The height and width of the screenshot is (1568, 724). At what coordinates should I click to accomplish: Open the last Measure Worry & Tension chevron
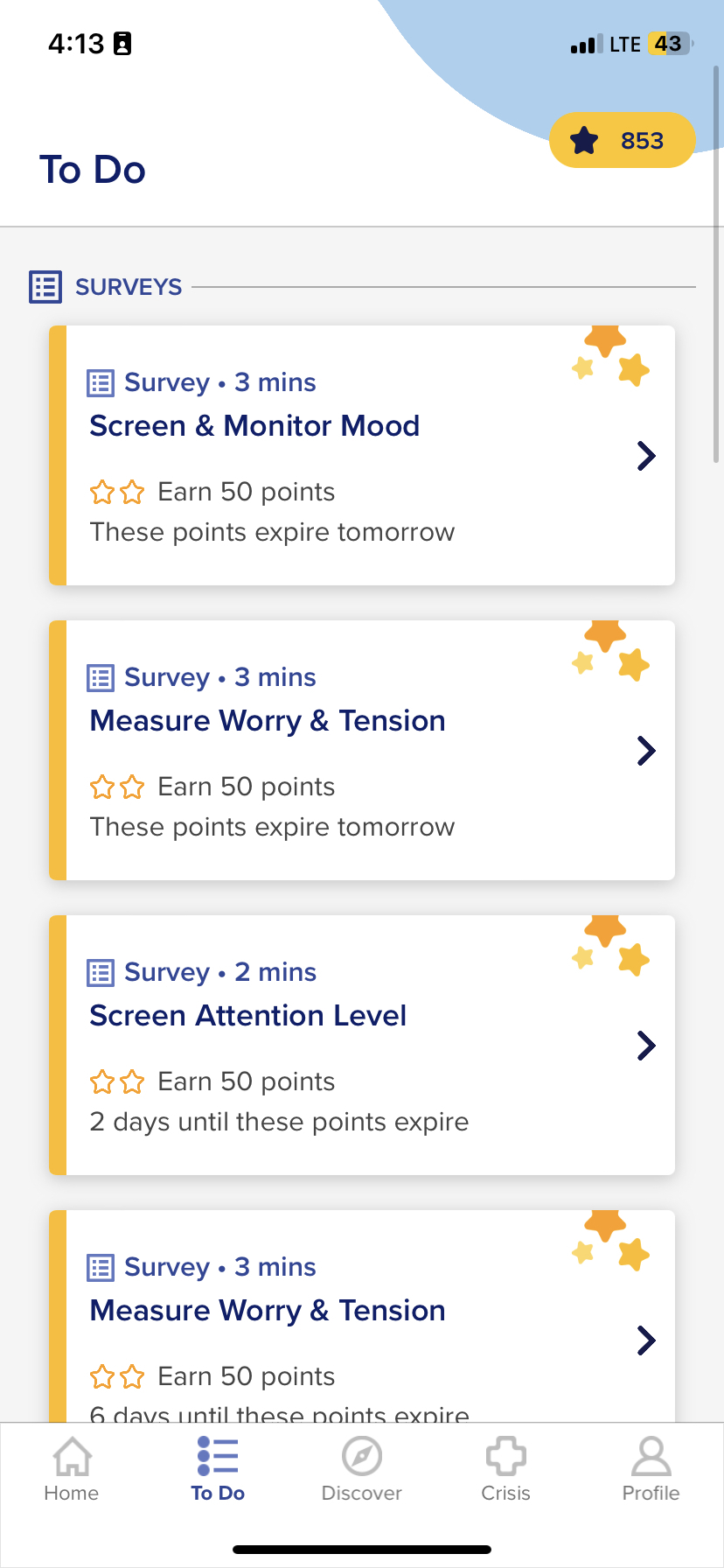[x=646, y=1340]
